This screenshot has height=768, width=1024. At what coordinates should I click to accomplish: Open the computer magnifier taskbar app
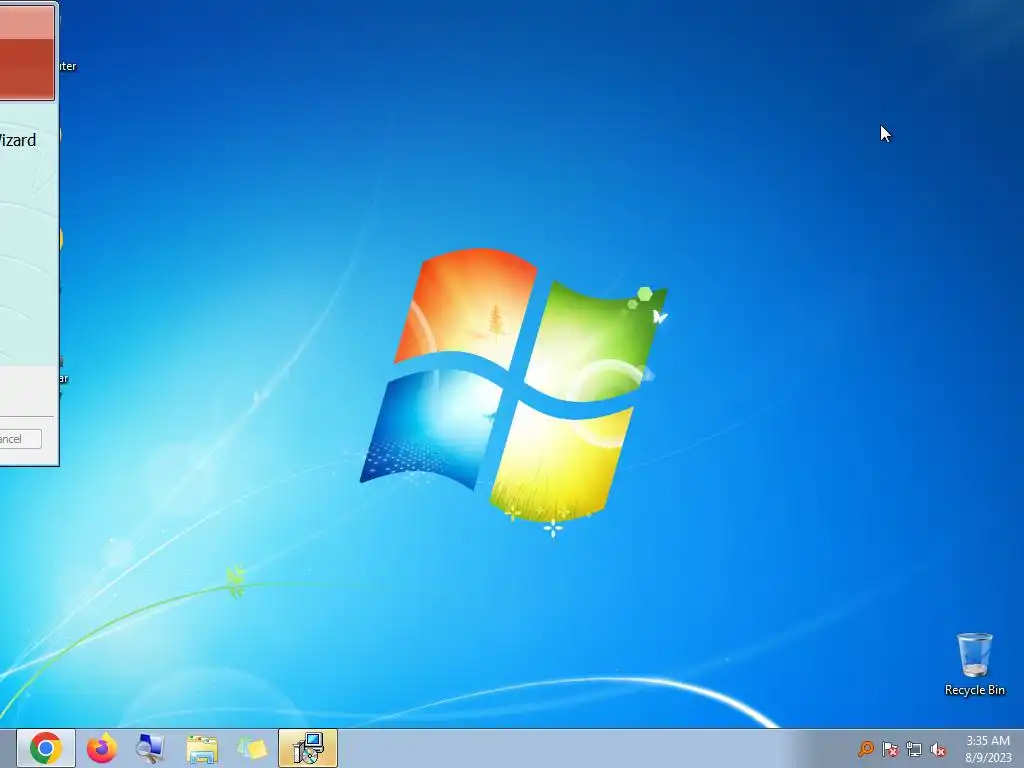[150, 748]
